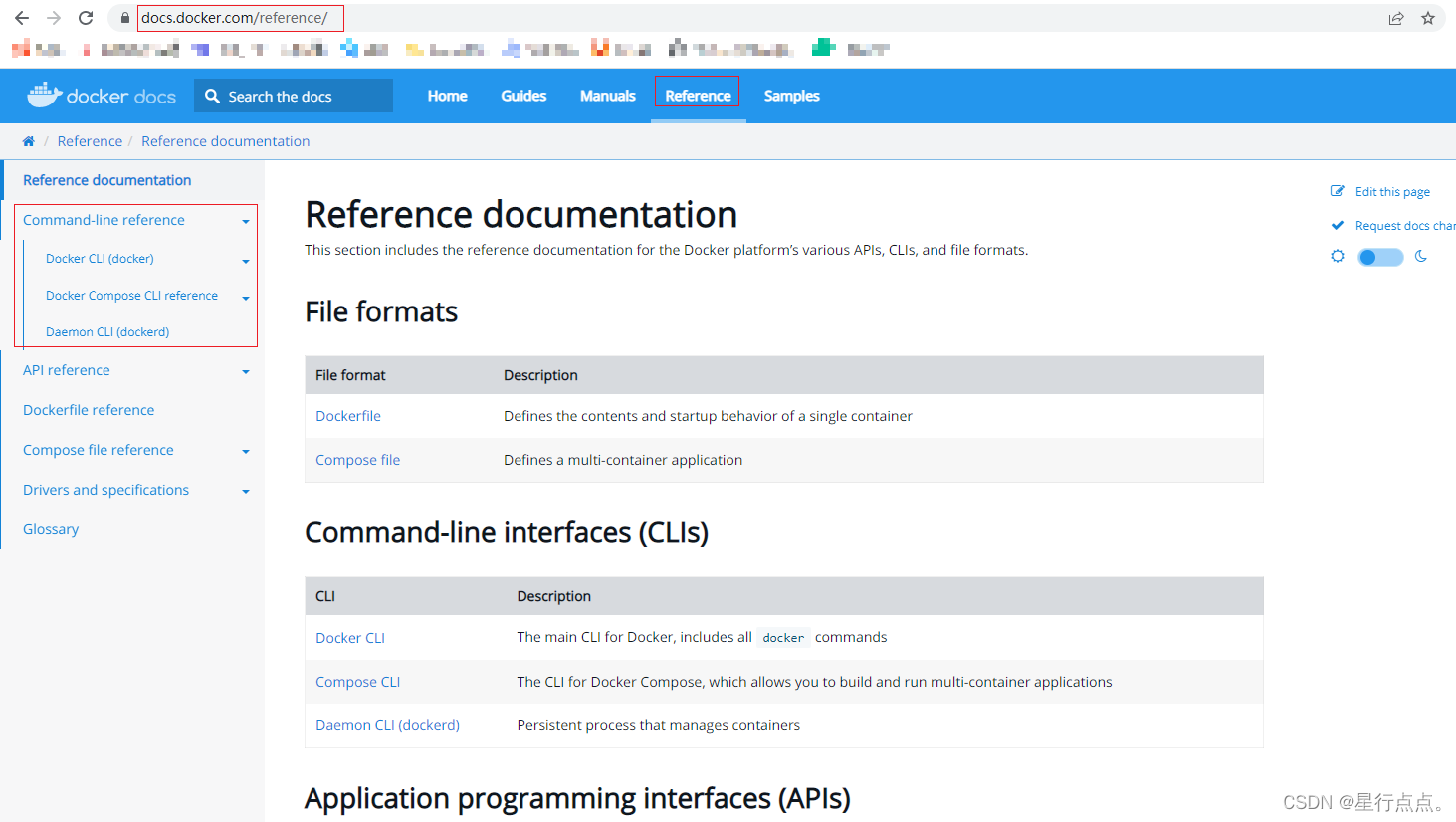Screen dimensions: 1456x822
Task: Click the inline 'docker' code text
Action: click(x=783, y=638)
